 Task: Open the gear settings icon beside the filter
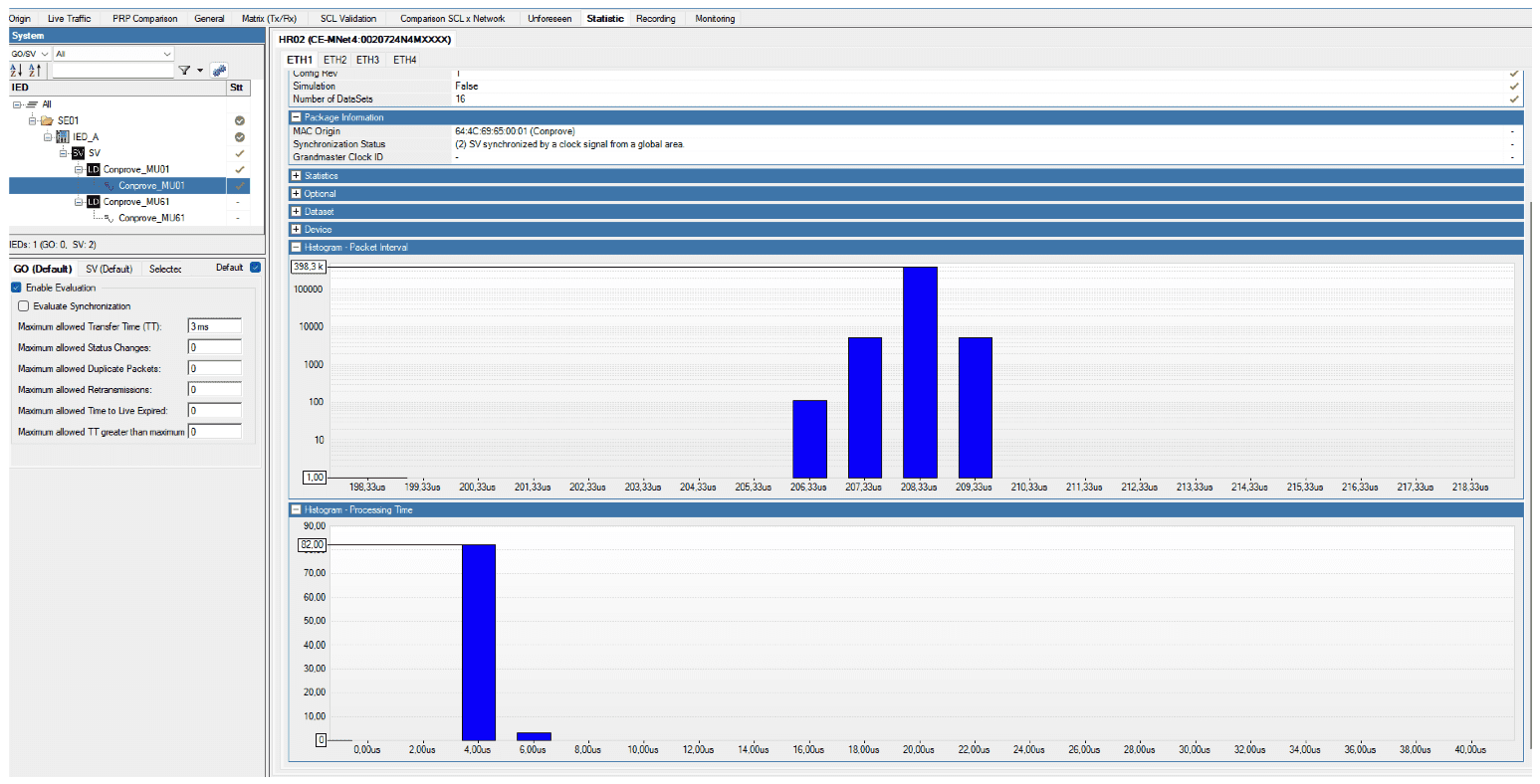[x=219, y=71]
